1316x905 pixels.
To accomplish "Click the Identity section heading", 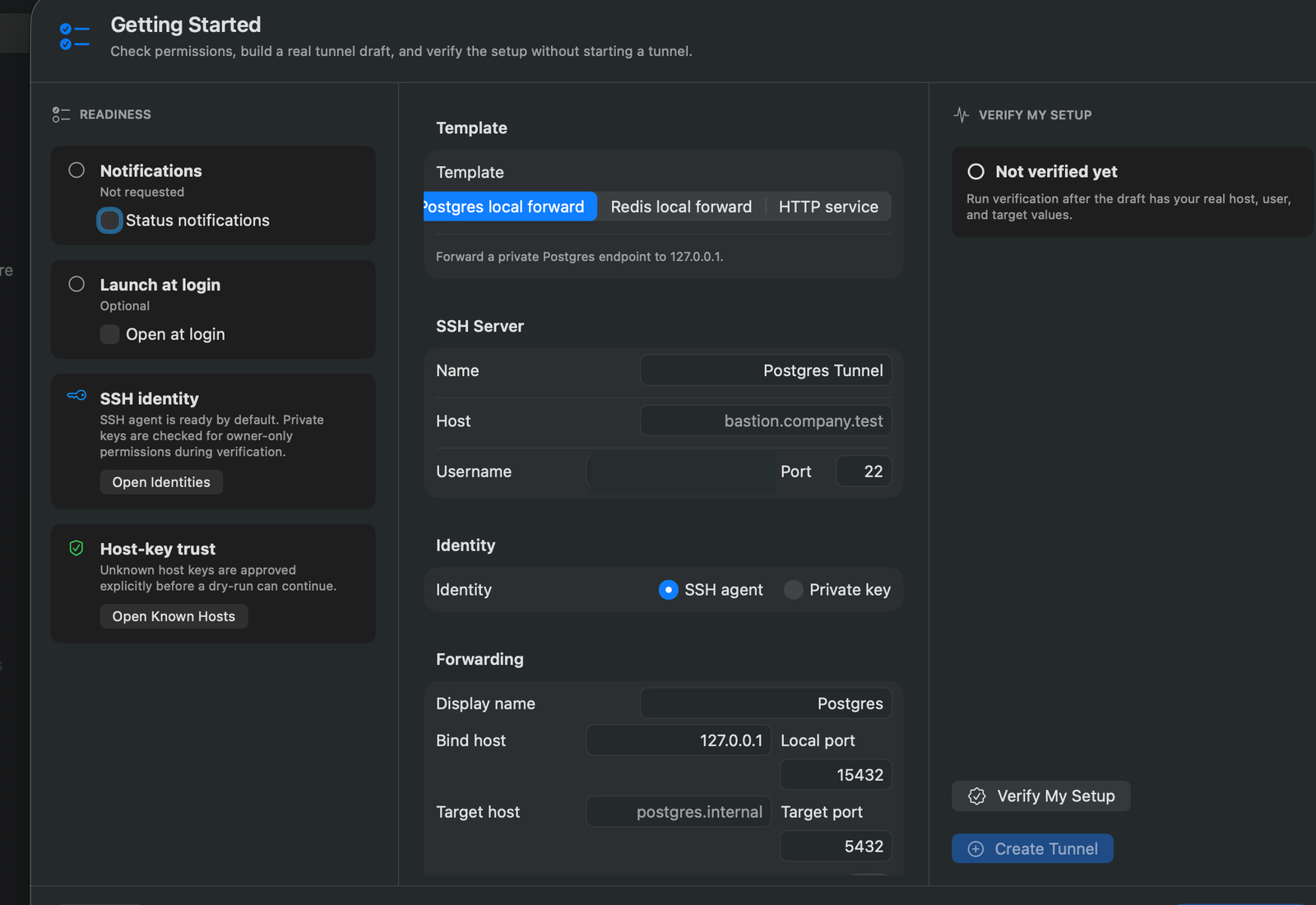I will click(x=466, y=545).
